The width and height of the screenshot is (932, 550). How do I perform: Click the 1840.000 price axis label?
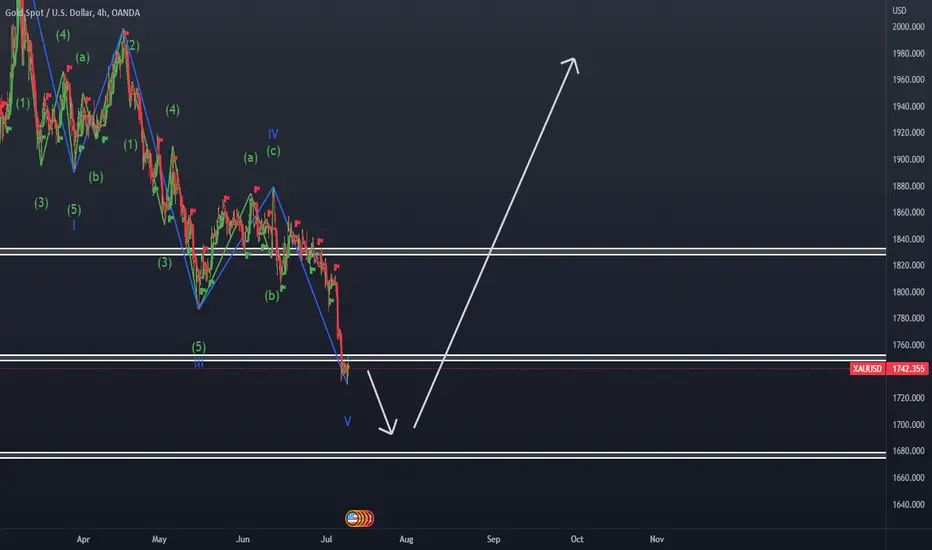click(x=908, y=239)
